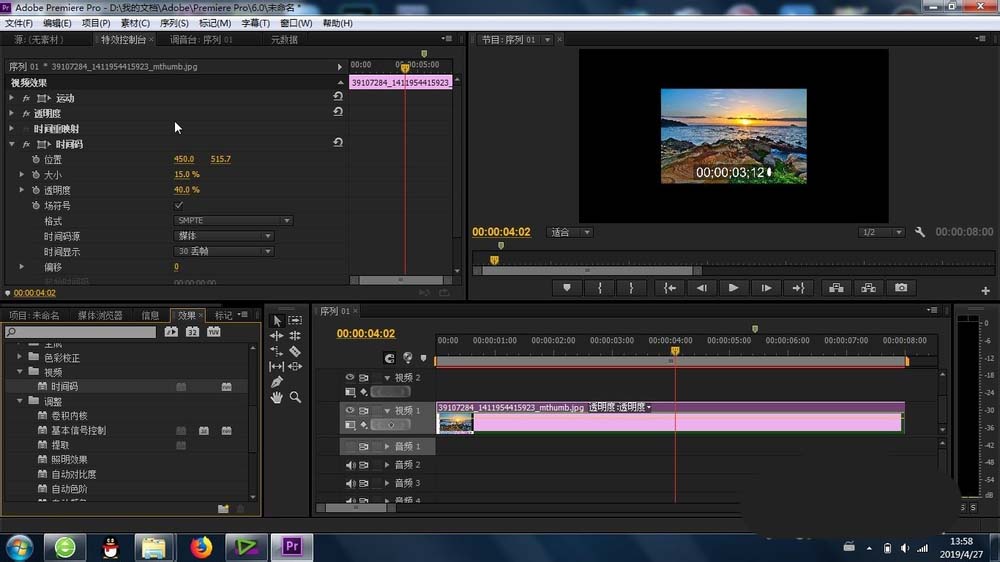Filter effects by 32-bit color badge
Screen dimensions: 1000x562
(x=192, y=332)
